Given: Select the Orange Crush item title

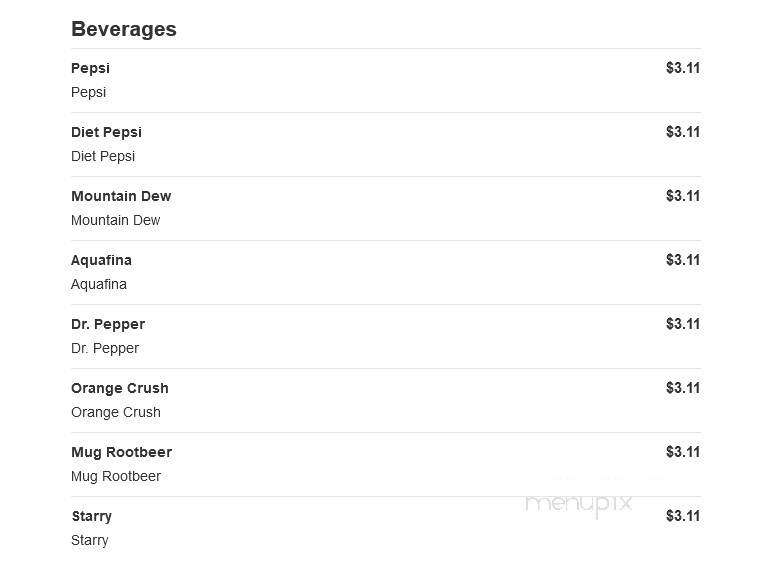Looking at the screenshot, I should (120, 388).
